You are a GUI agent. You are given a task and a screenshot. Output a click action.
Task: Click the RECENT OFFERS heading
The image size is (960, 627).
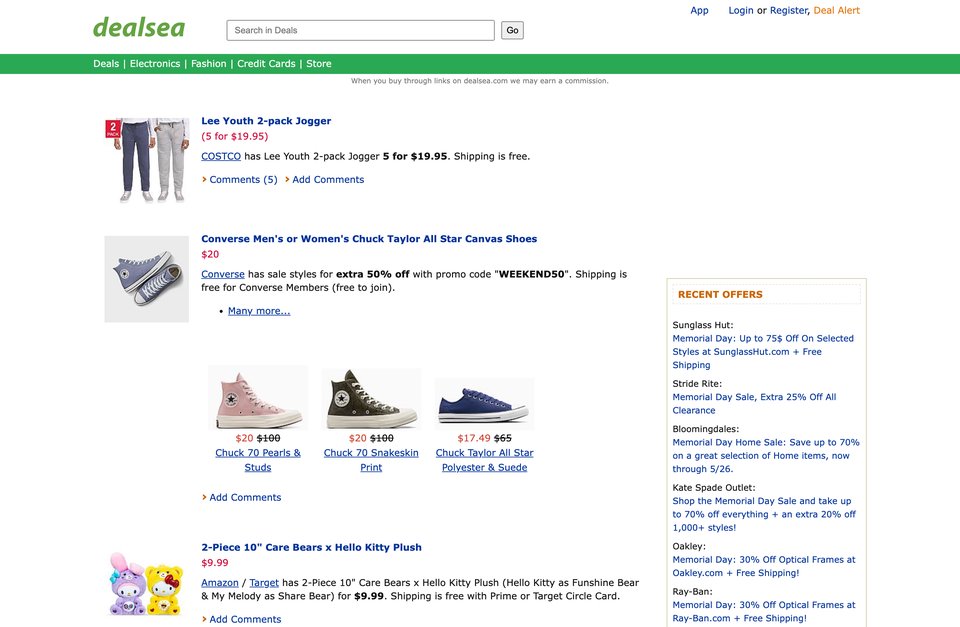point(720,295)
